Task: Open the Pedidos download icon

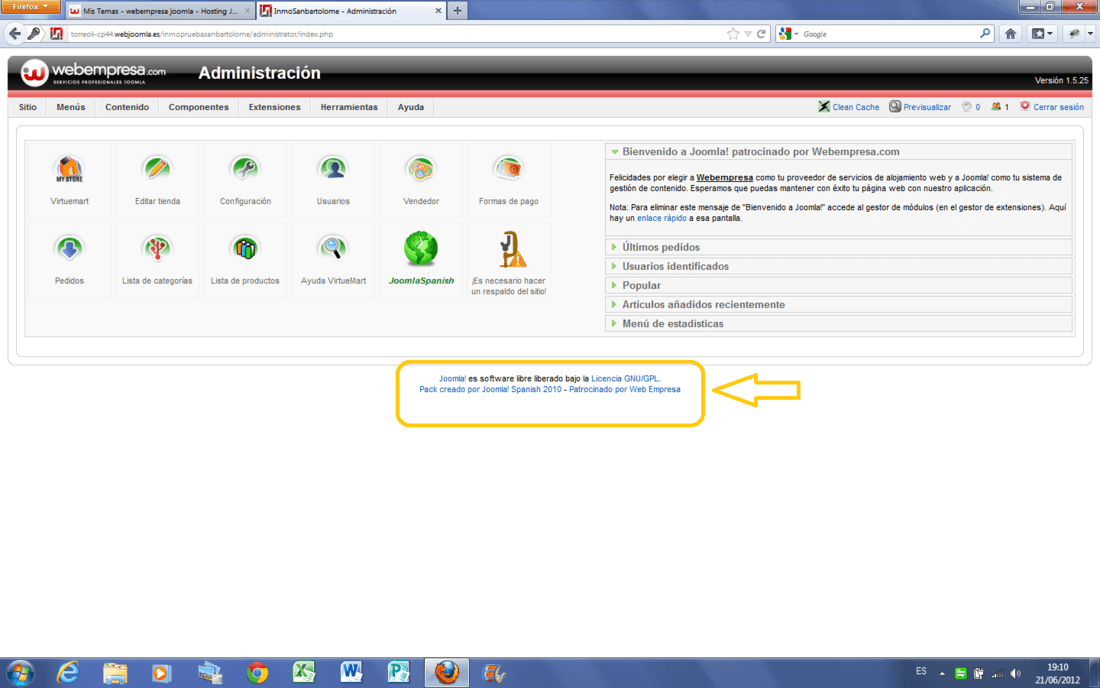Action: click(x=69, y=248)
